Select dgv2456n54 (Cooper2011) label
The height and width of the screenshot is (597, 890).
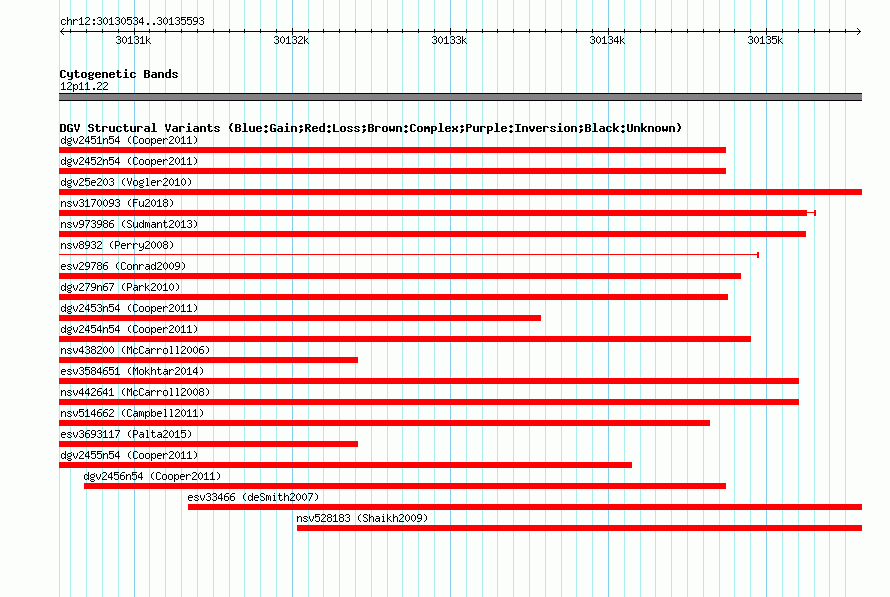pyautogui.click(x=153, y=476)
